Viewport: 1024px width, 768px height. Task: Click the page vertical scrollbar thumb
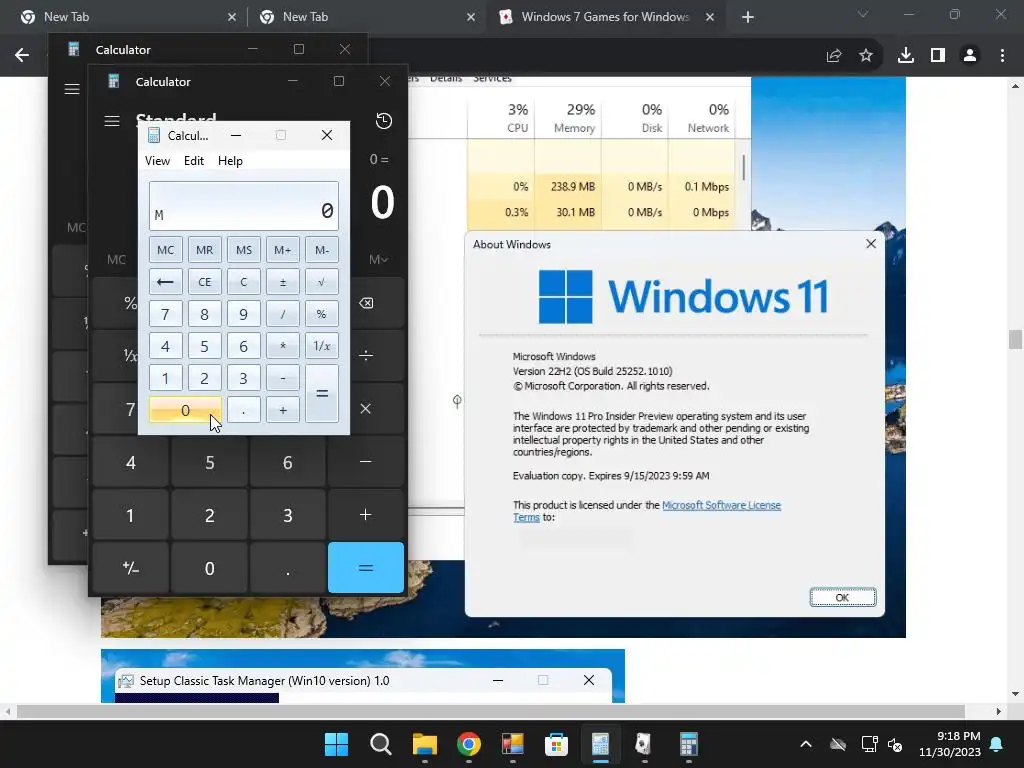[1015, 340]
